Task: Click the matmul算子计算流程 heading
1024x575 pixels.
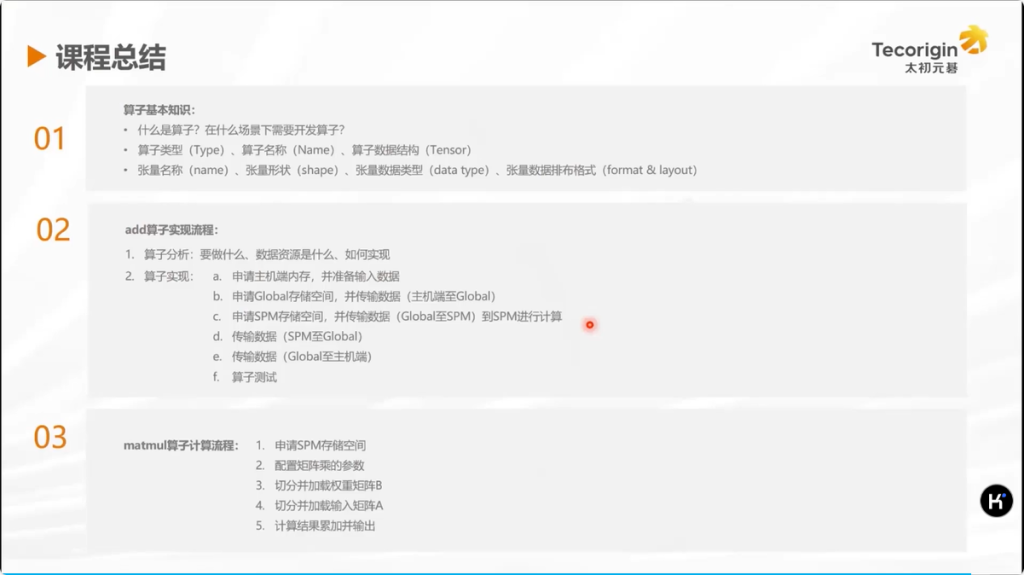Action: [181, 445]
